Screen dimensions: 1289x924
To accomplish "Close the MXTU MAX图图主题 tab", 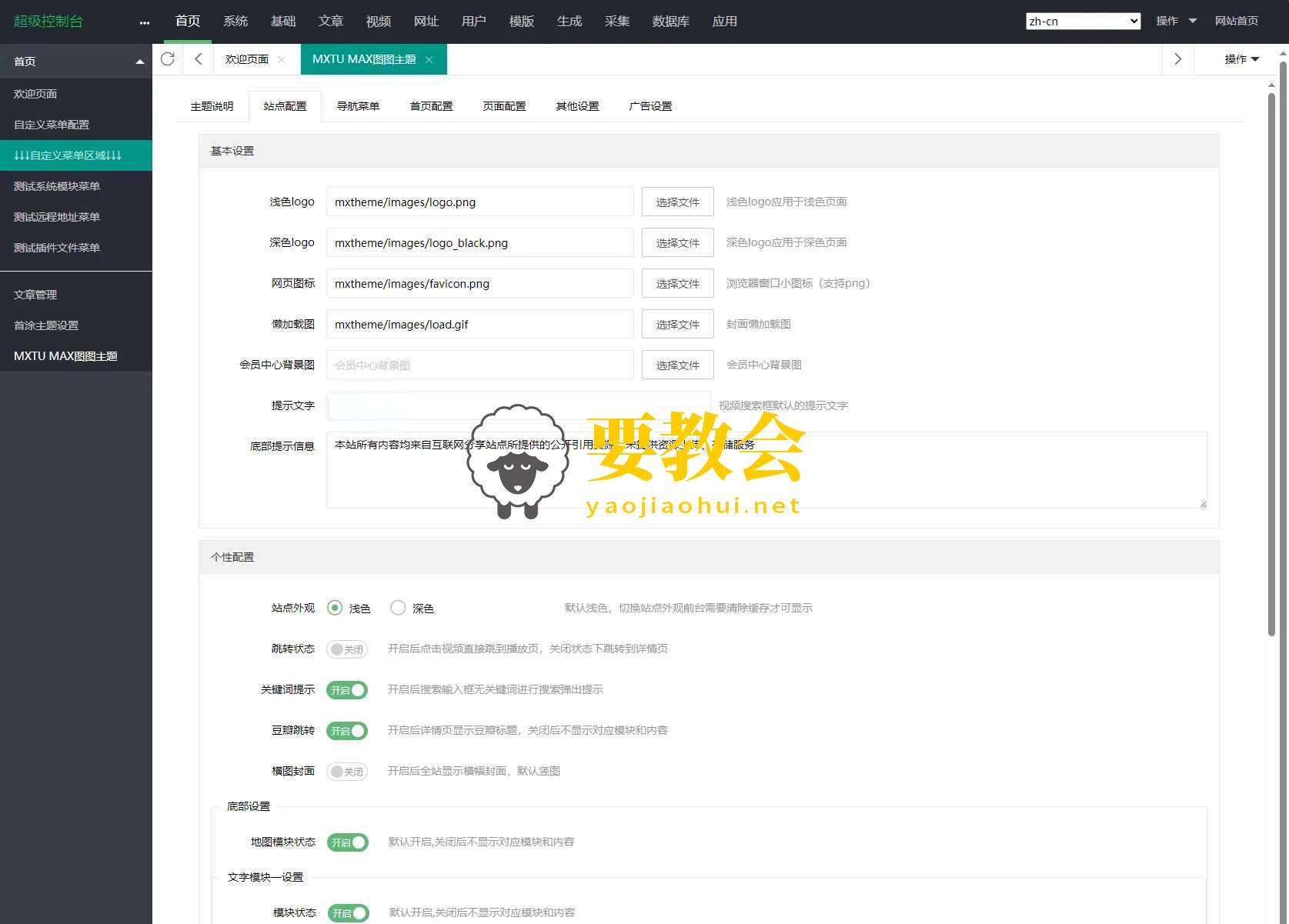I will click(429, 59).
